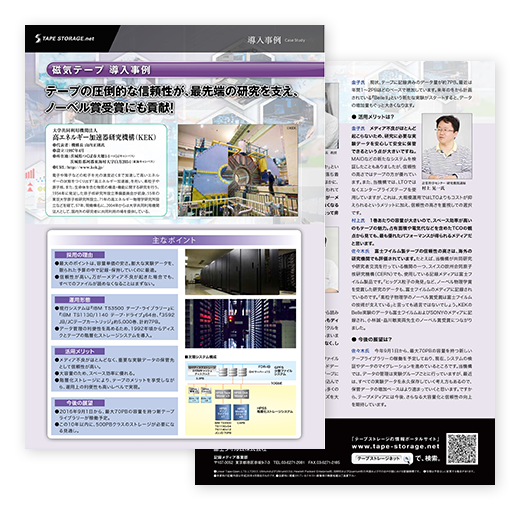The height and width of the screenshot is (510, 520).
Task: Select the 運用形態 label
Action: pos(80,300)
